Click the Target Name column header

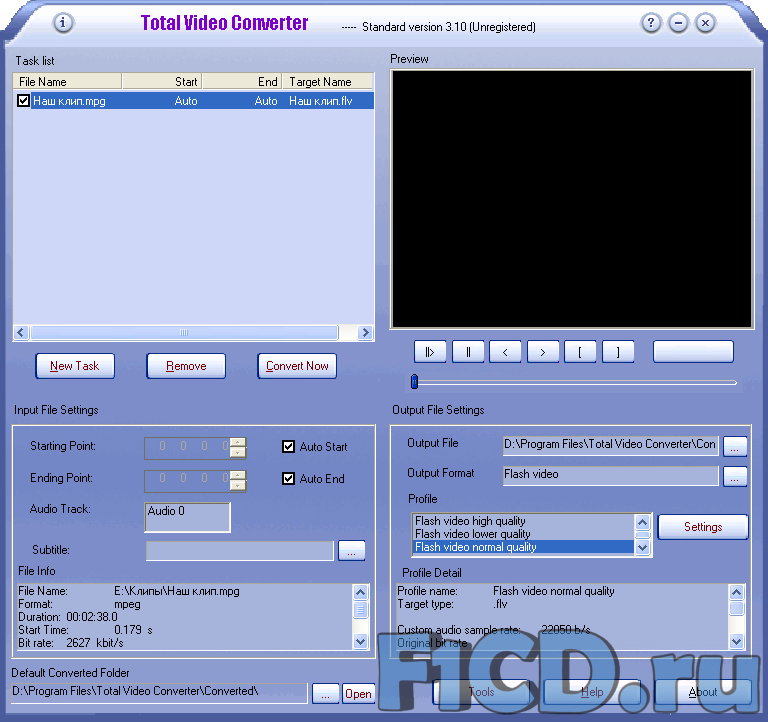click(x=328, y=81)
